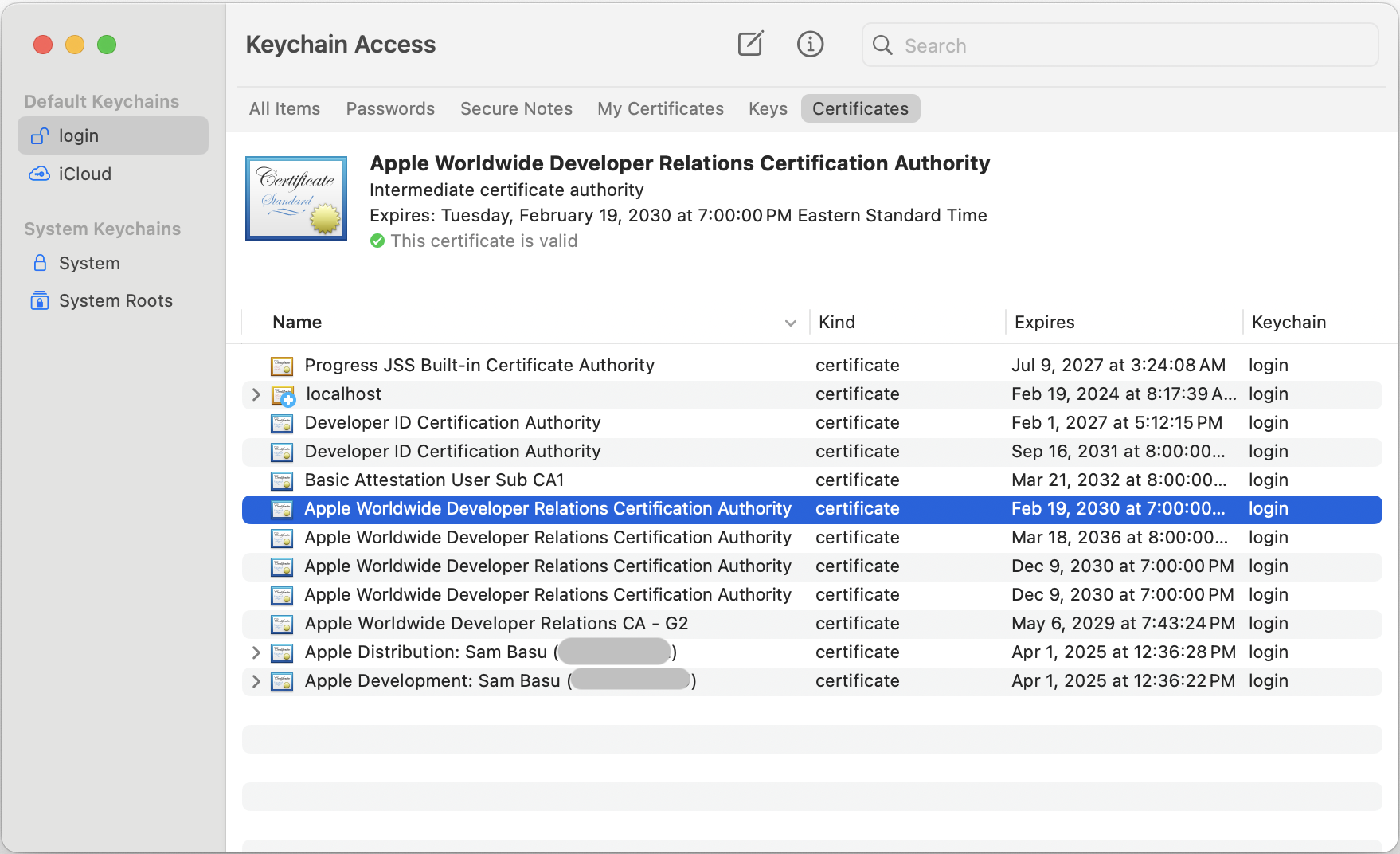Click the Apple Worldwide Developer Relations CA - G2 icon
Image resolution: width=1400 pixels, height=854 pixels.
[x=282, y=624]
